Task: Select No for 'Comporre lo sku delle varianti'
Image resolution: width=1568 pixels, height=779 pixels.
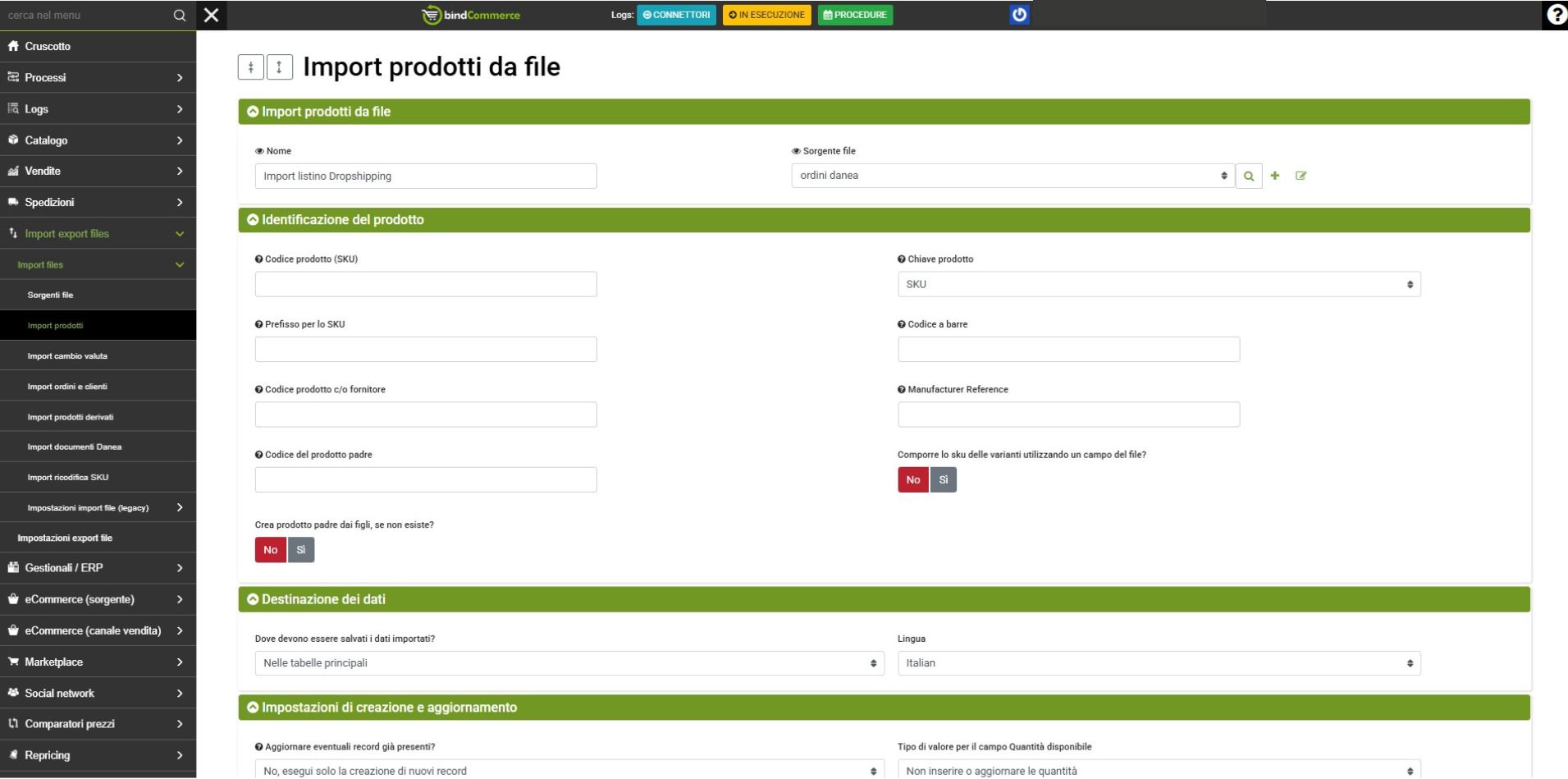Action: (x=912, y=480)
